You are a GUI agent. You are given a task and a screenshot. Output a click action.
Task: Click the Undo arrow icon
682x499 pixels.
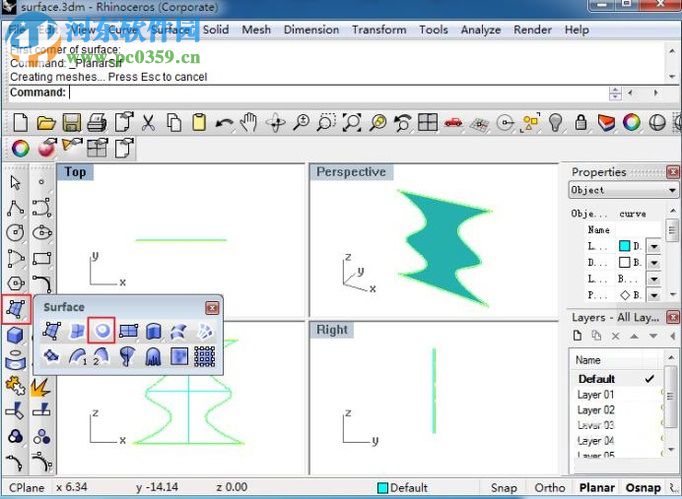224,123
